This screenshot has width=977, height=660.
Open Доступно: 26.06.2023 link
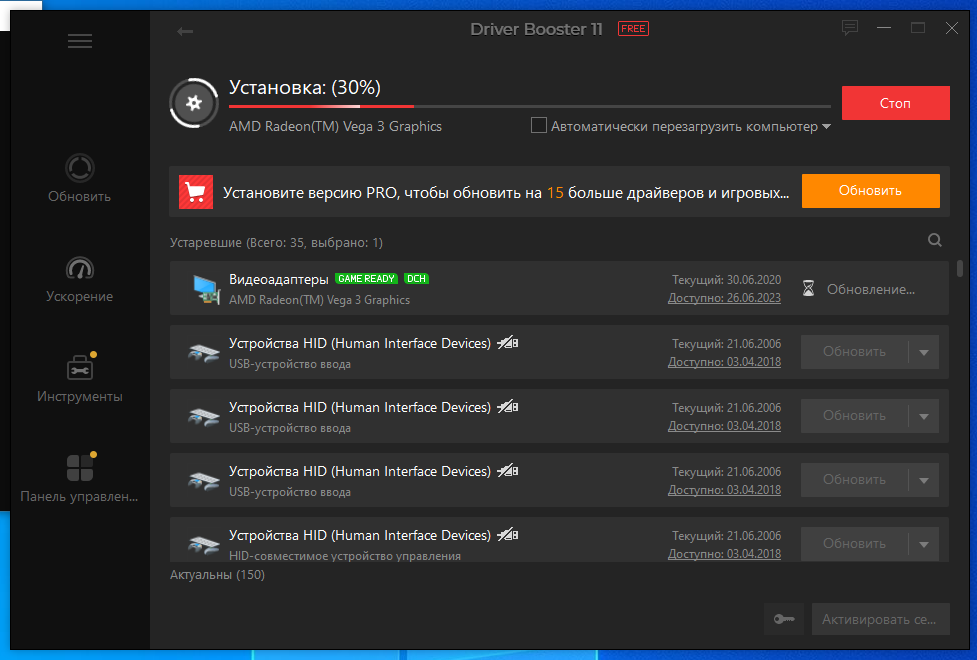724,298
